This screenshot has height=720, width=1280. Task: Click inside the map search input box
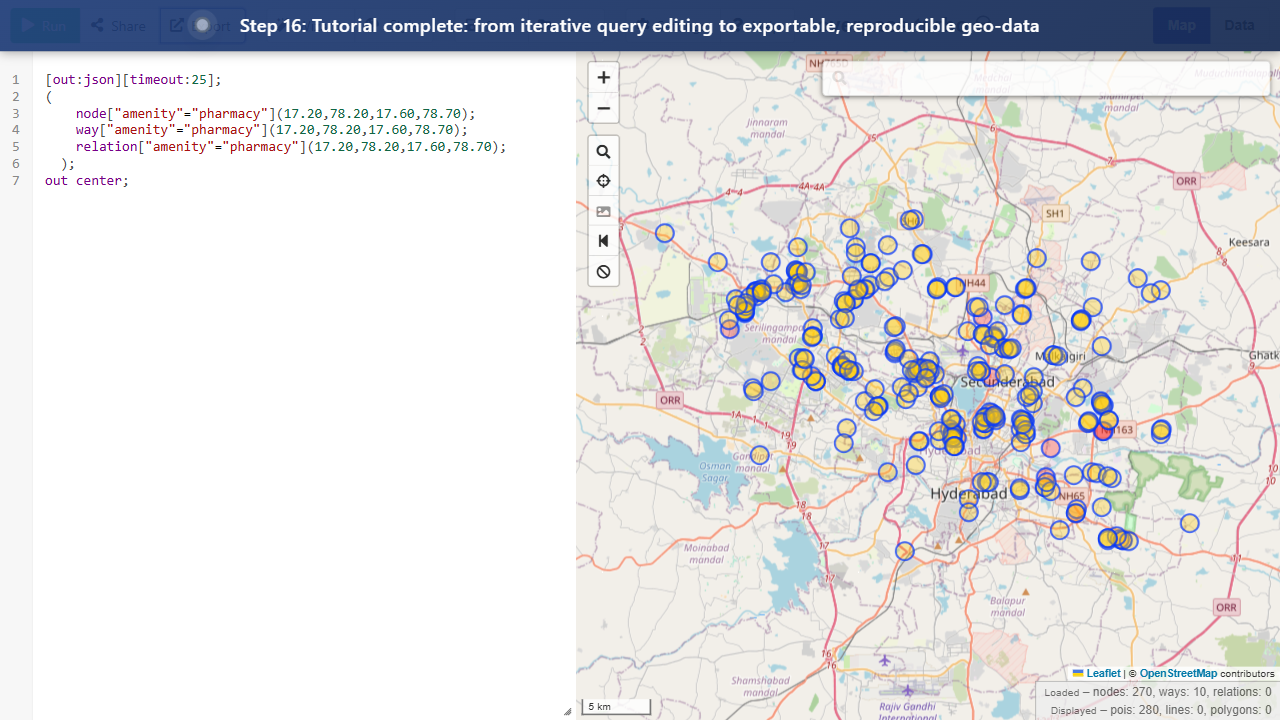(x=1045, y=78)
